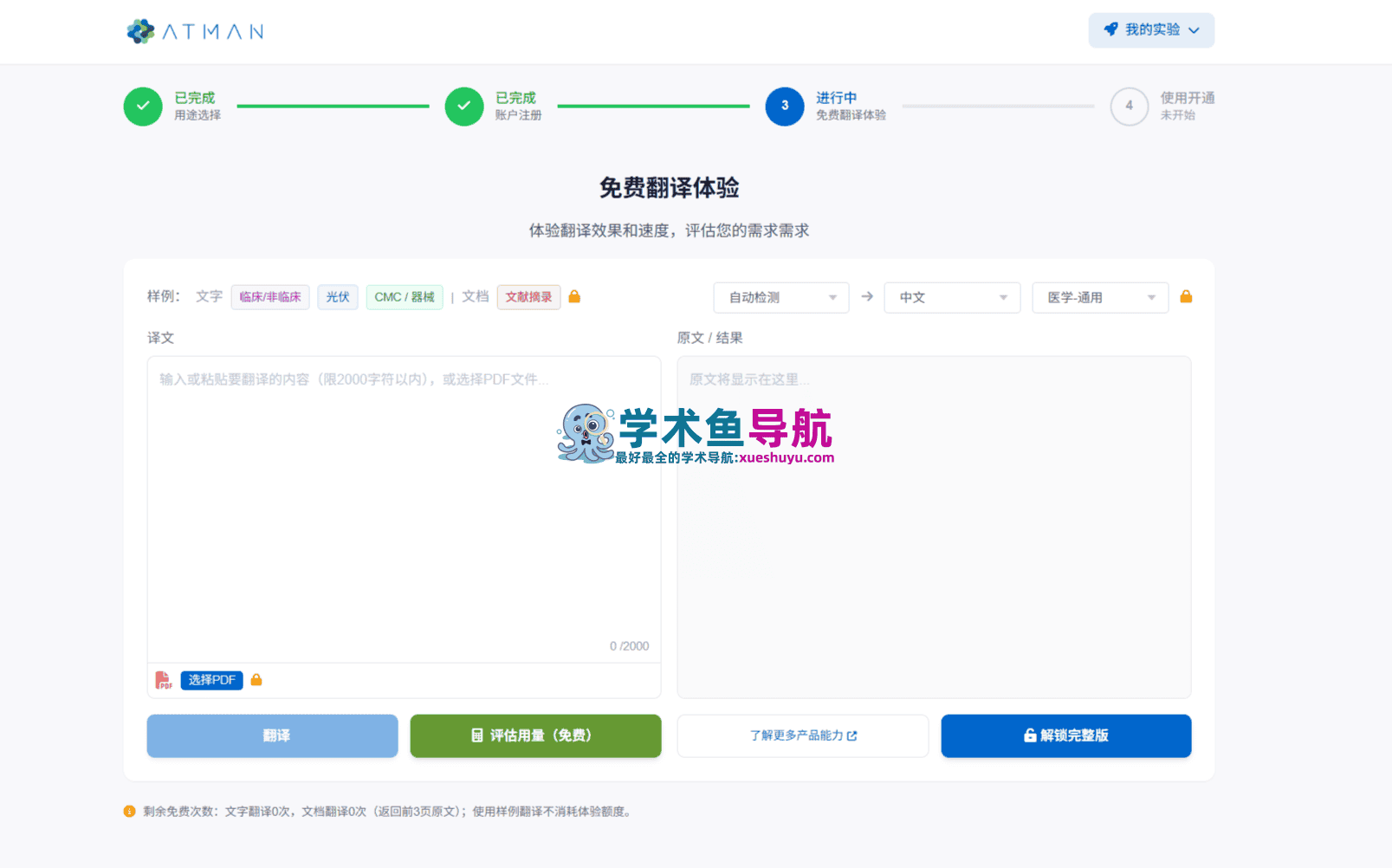
Task: Click the red PDF file icon
Action: point(164,680)
